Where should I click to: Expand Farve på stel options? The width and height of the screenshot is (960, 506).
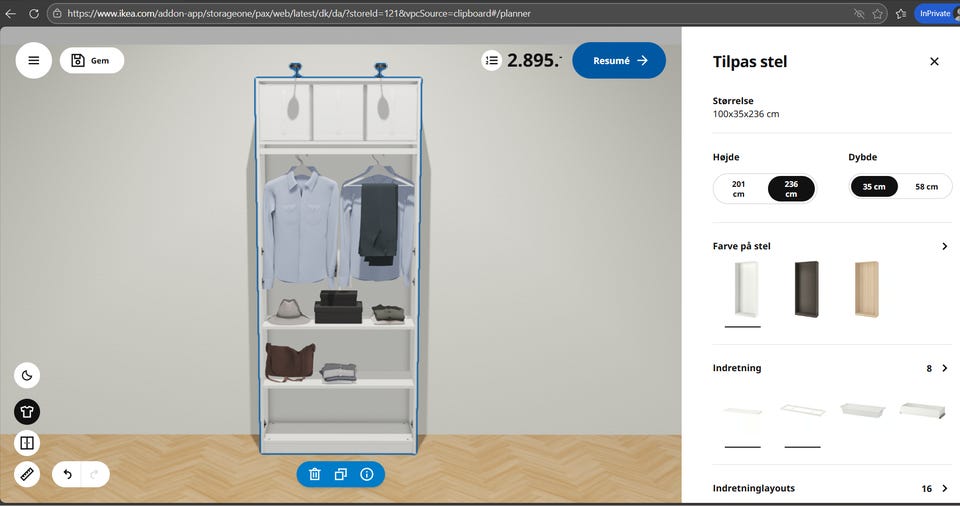click(x=945, y=246)
